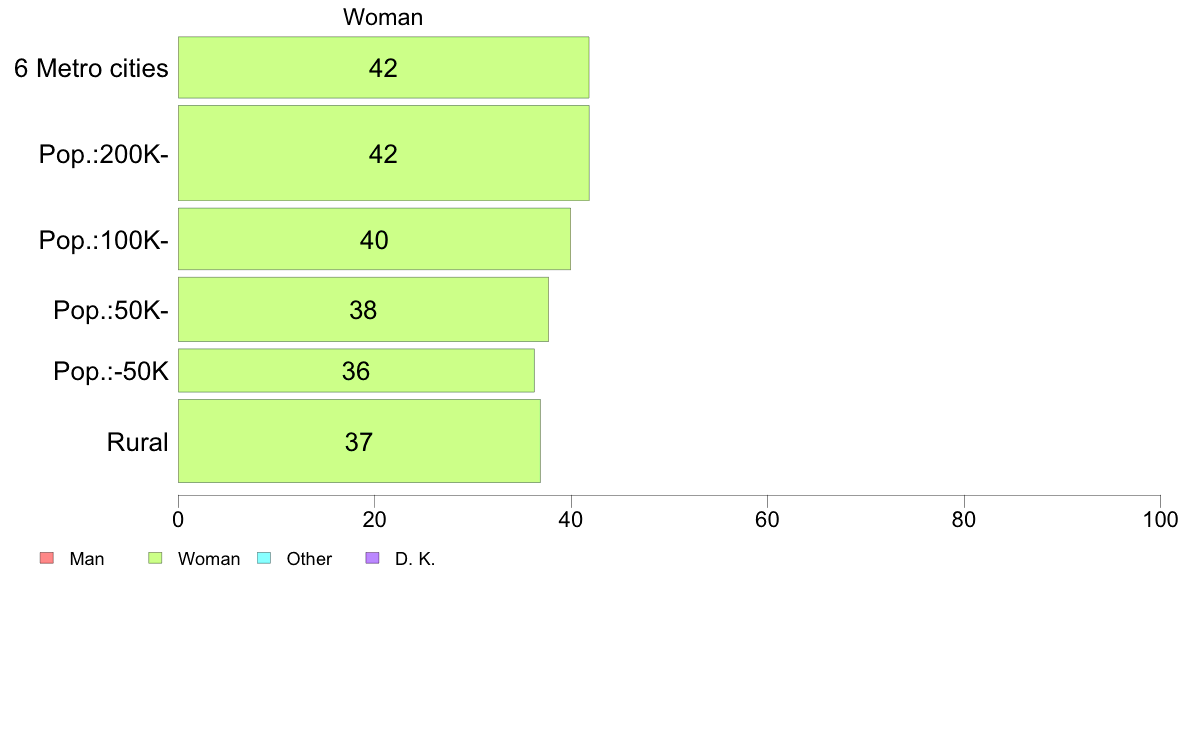Select the Pop.:100K- bar showing 40
Viewport: 1188px width, 736px height.
pos(374,239)
